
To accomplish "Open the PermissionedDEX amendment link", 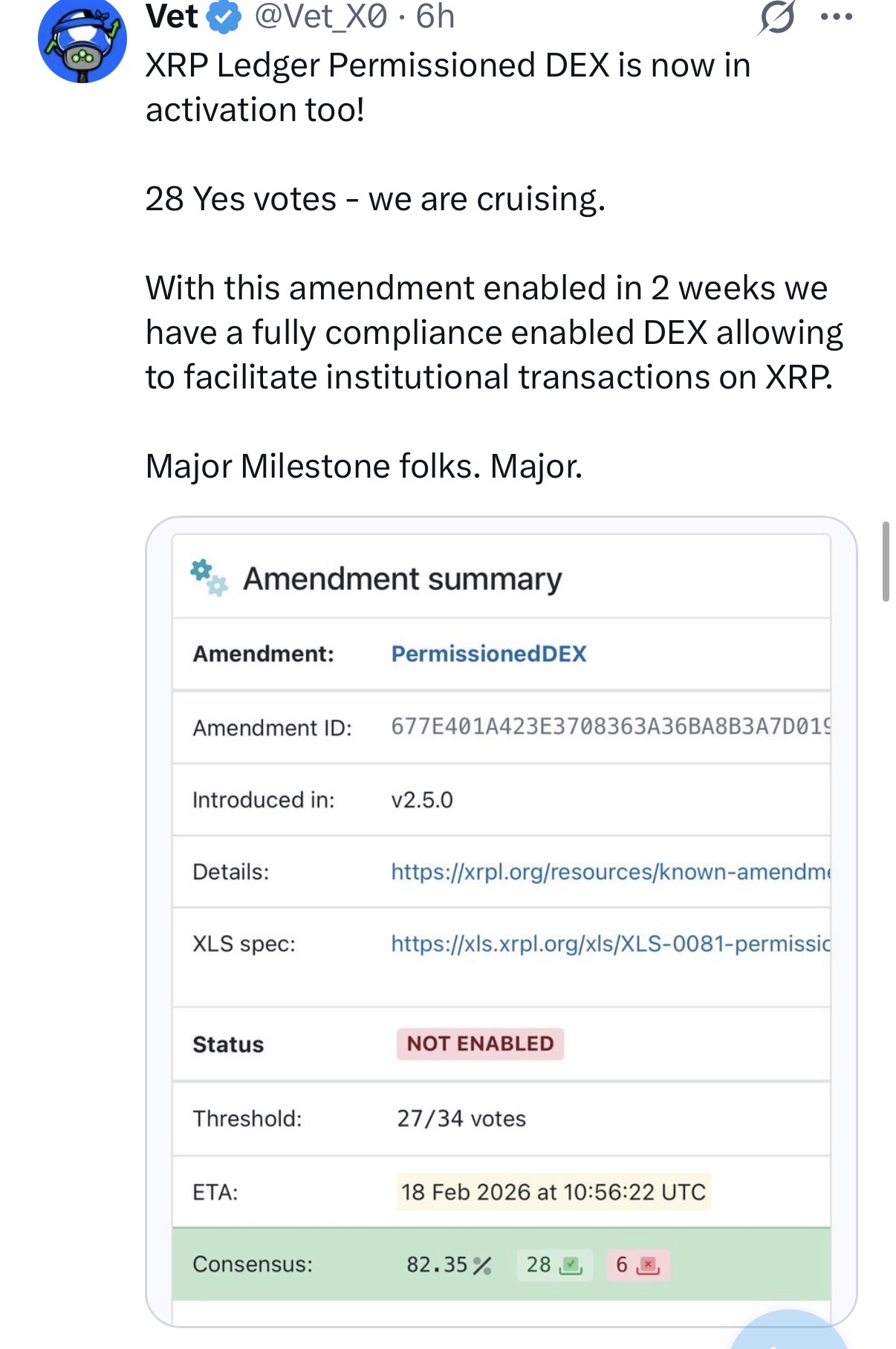I will click(x=489, y=654).
